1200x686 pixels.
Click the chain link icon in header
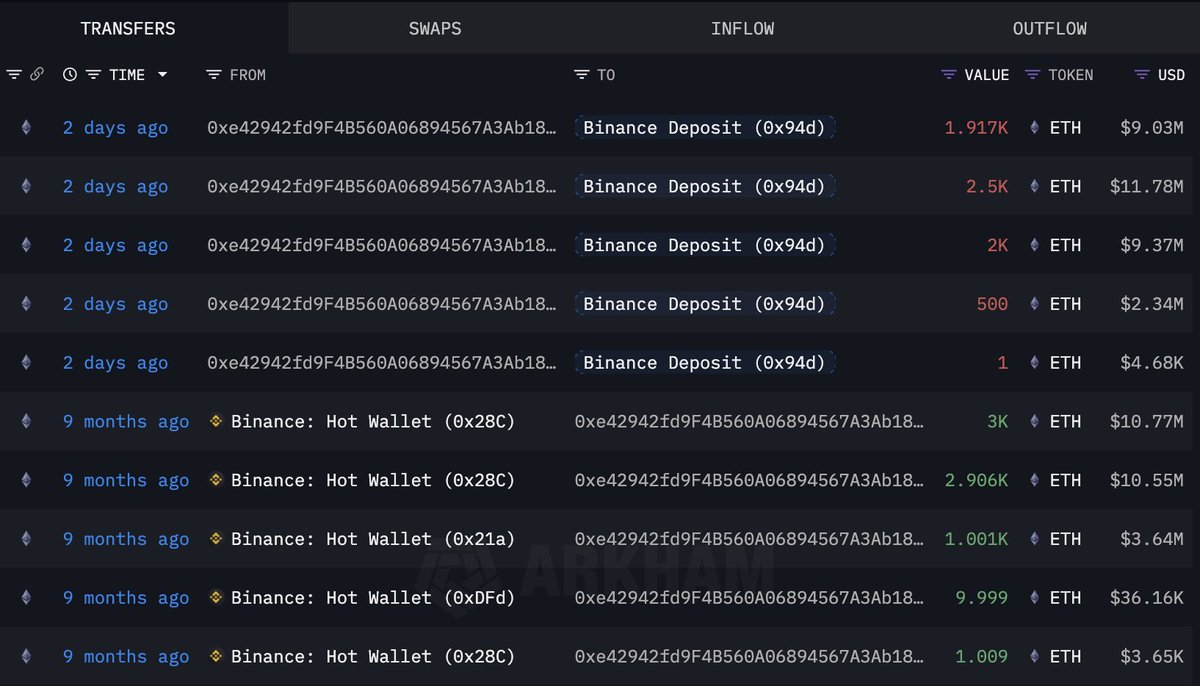coord(37,75)
